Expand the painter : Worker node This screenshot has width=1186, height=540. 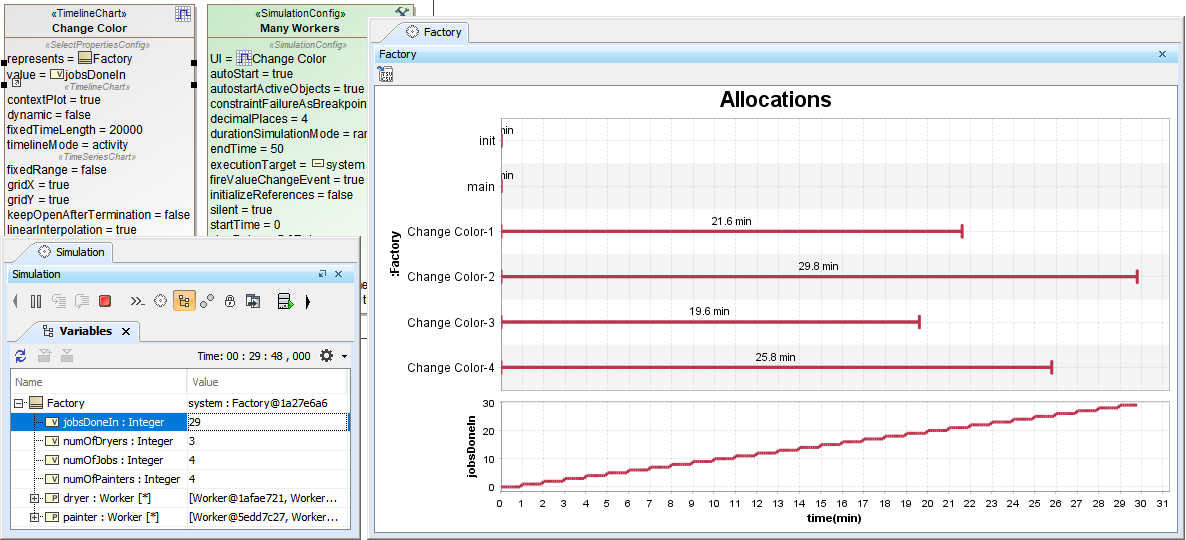35,517
